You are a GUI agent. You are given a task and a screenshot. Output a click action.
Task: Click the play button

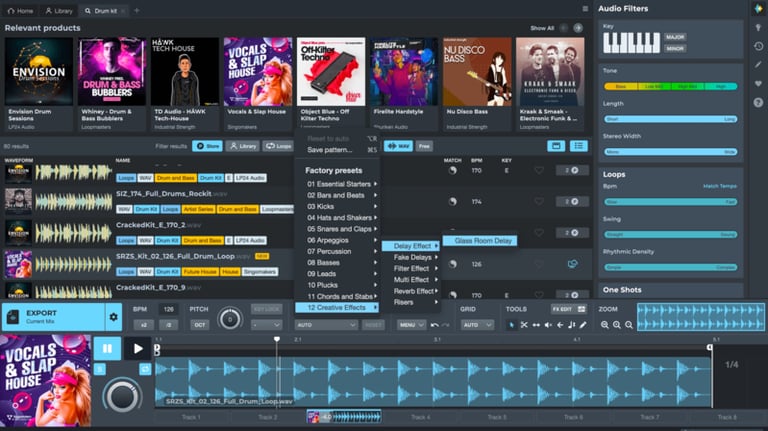click(x=138, y=349)
